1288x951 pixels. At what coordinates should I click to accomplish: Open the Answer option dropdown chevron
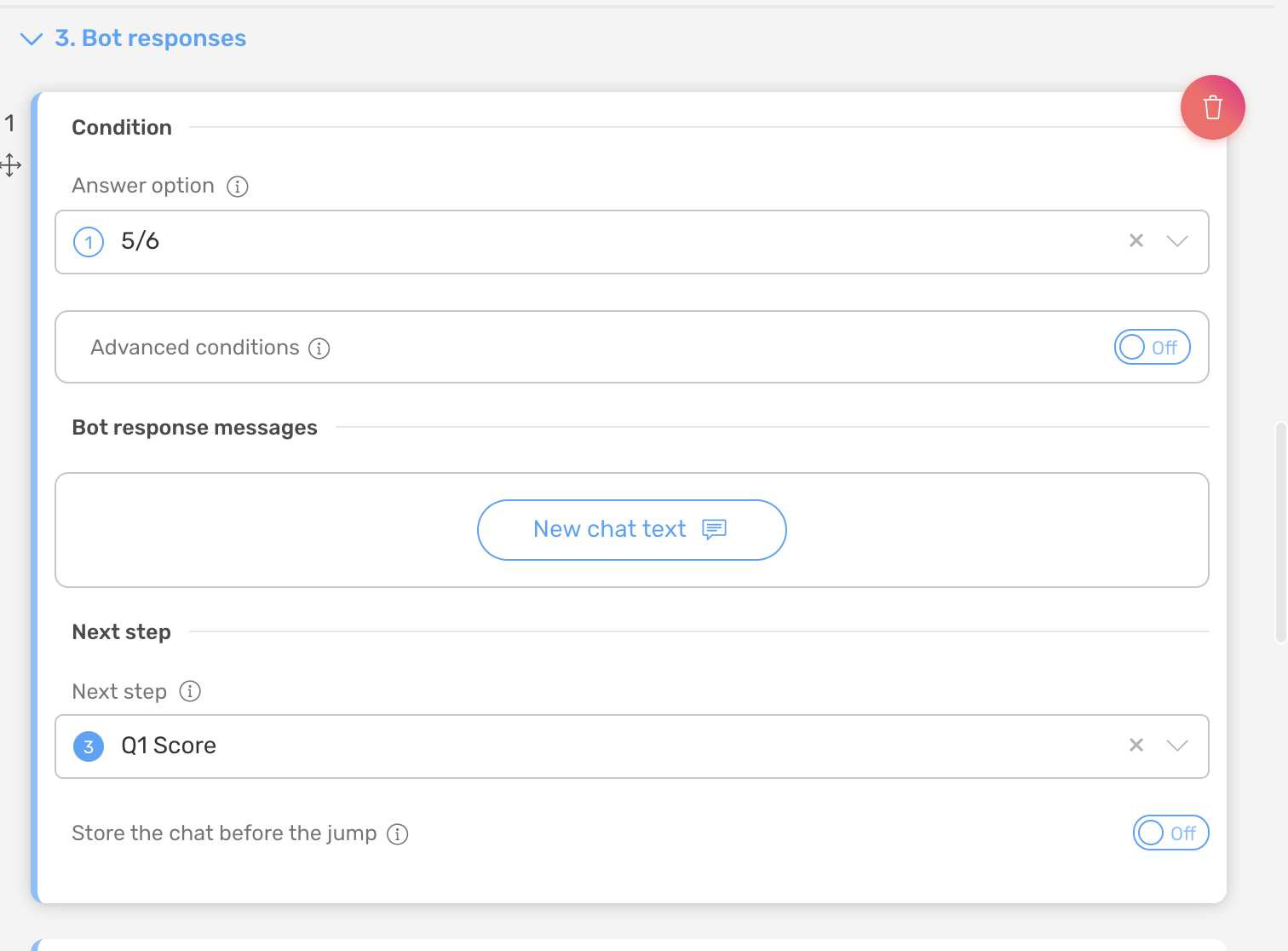pos(1178,241)
